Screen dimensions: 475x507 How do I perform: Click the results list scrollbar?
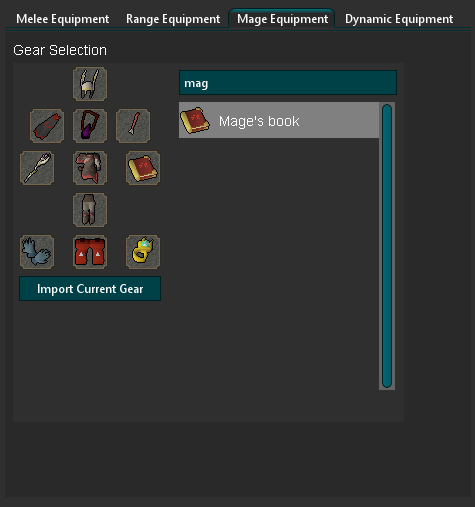pyautogui.click(x=387, y=246)
